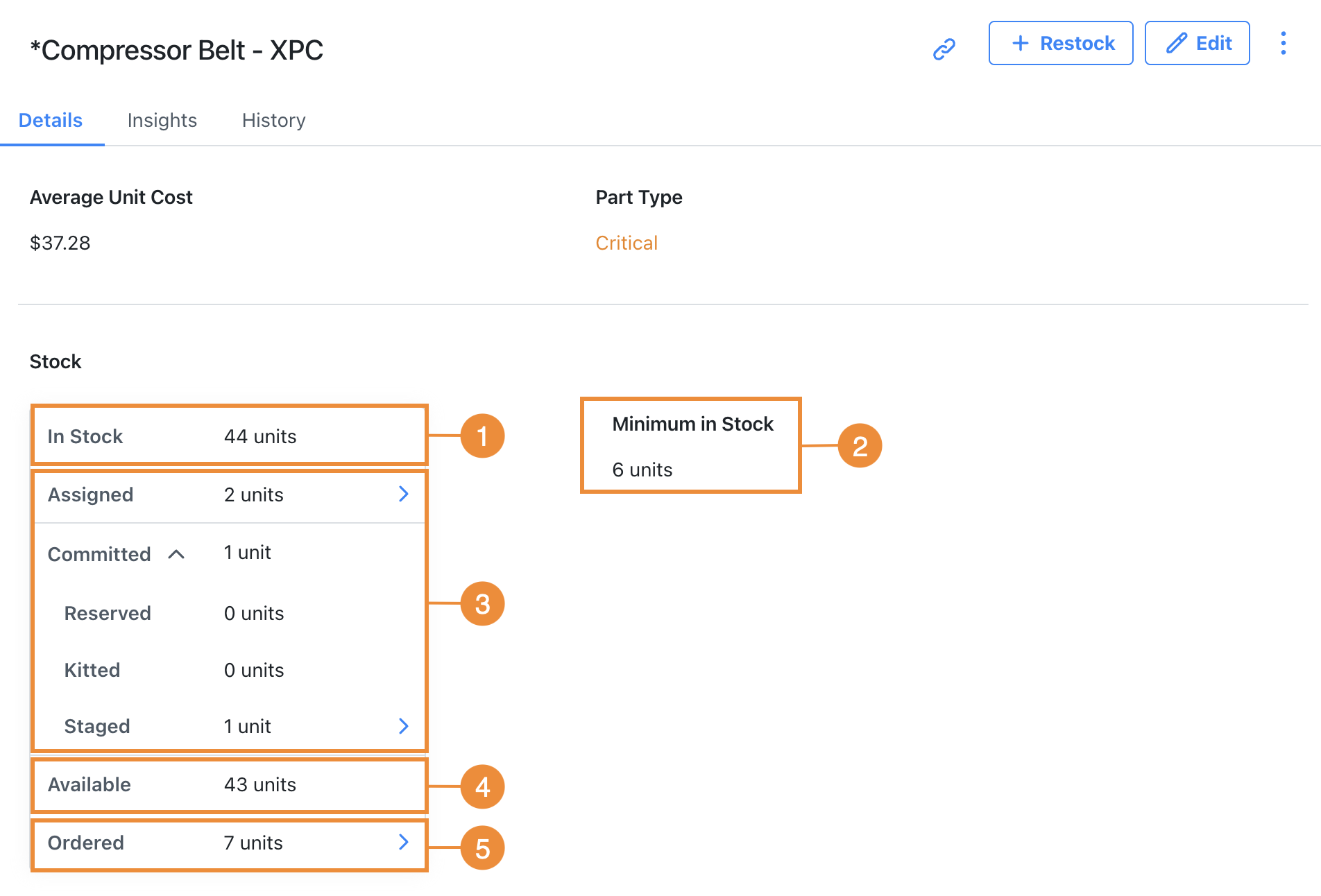This screenshot has width=1321, height=896.
Task: Open the three-dot more options menu
Action: [x=1283, y=43]
